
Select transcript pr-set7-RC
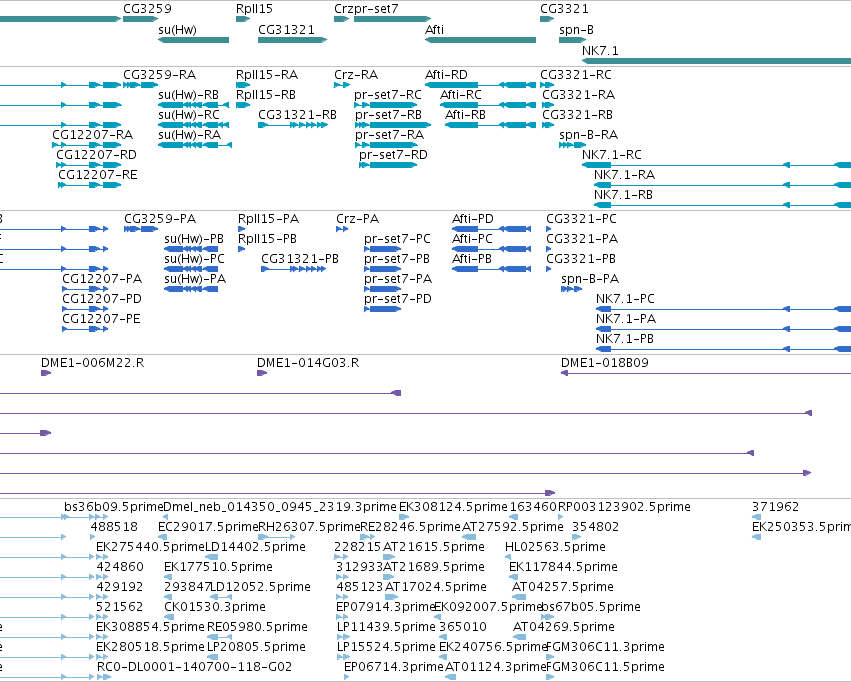[x=385, y=105]
